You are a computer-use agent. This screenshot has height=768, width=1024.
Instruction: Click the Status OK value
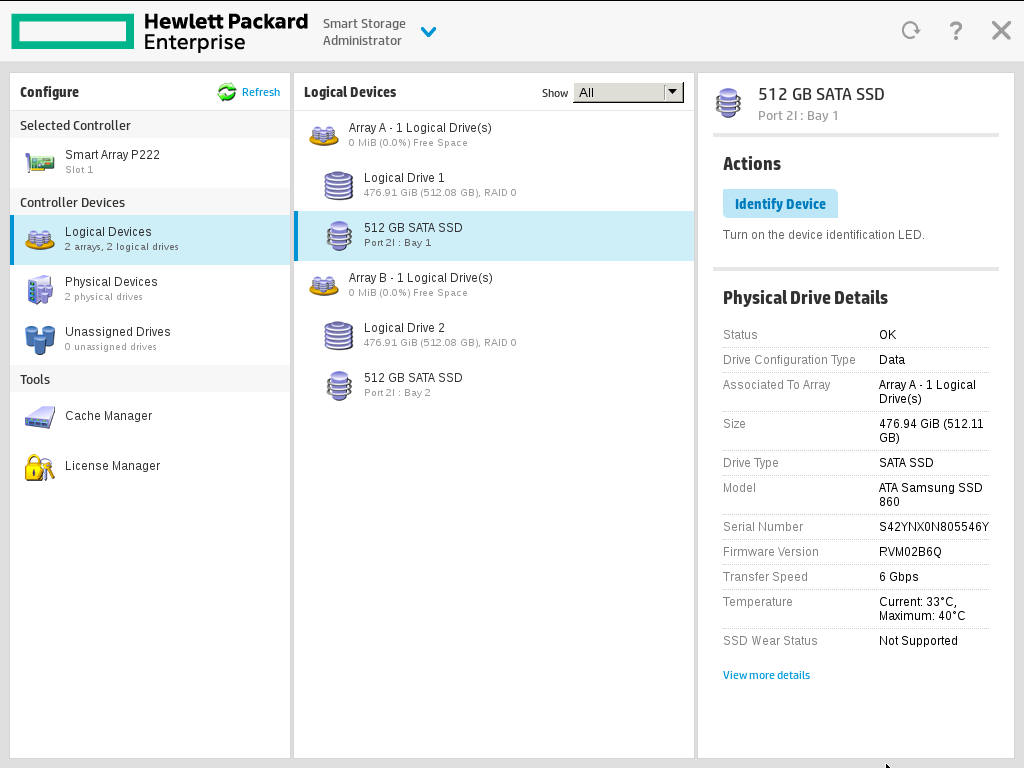coord(888,334)
